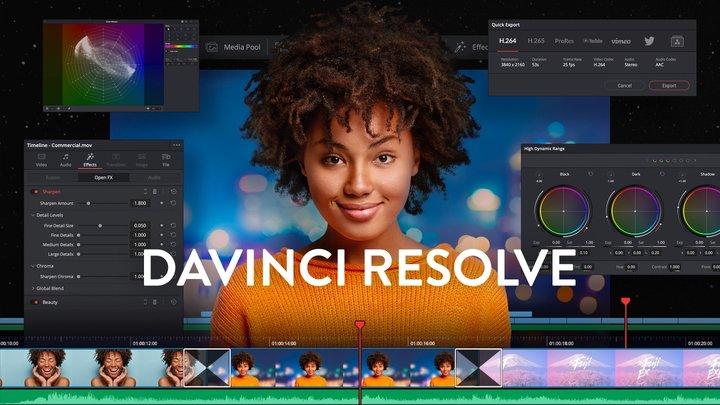Click the Sharpen Amount slider handle

click(88, 203)
